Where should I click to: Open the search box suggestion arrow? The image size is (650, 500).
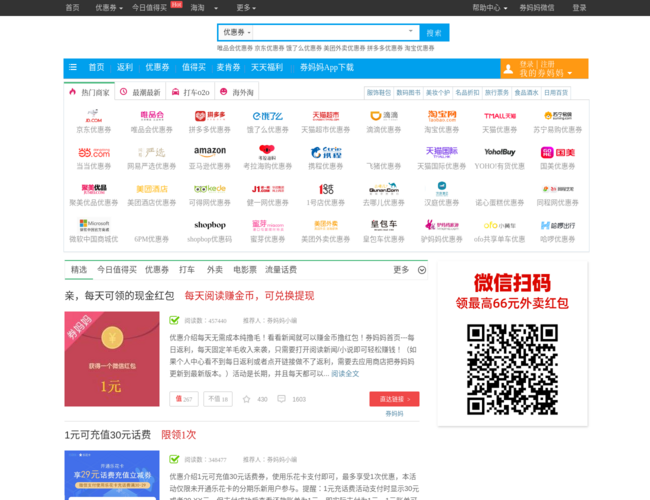pos(410,31)
